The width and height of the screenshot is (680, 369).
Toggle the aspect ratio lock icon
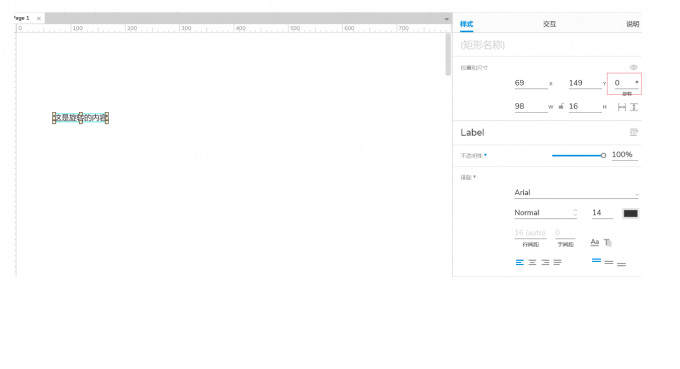[561, 106]
